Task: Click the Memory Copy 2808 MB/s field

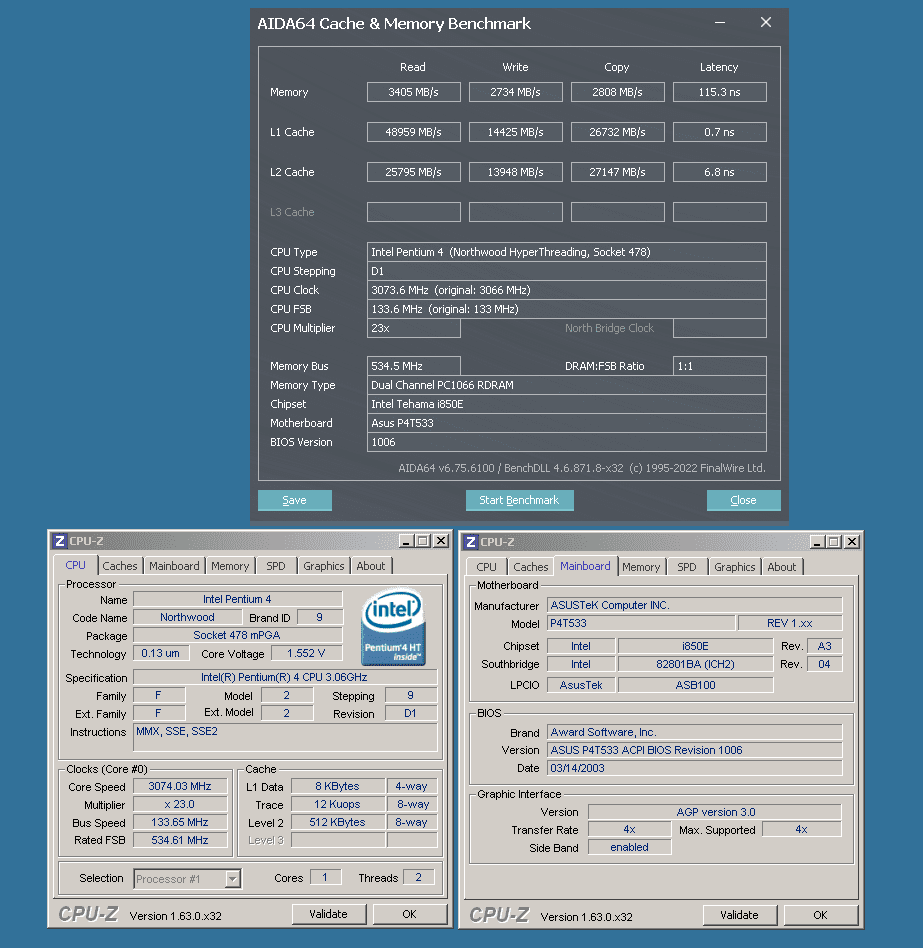Action: (x=618, y=92)
